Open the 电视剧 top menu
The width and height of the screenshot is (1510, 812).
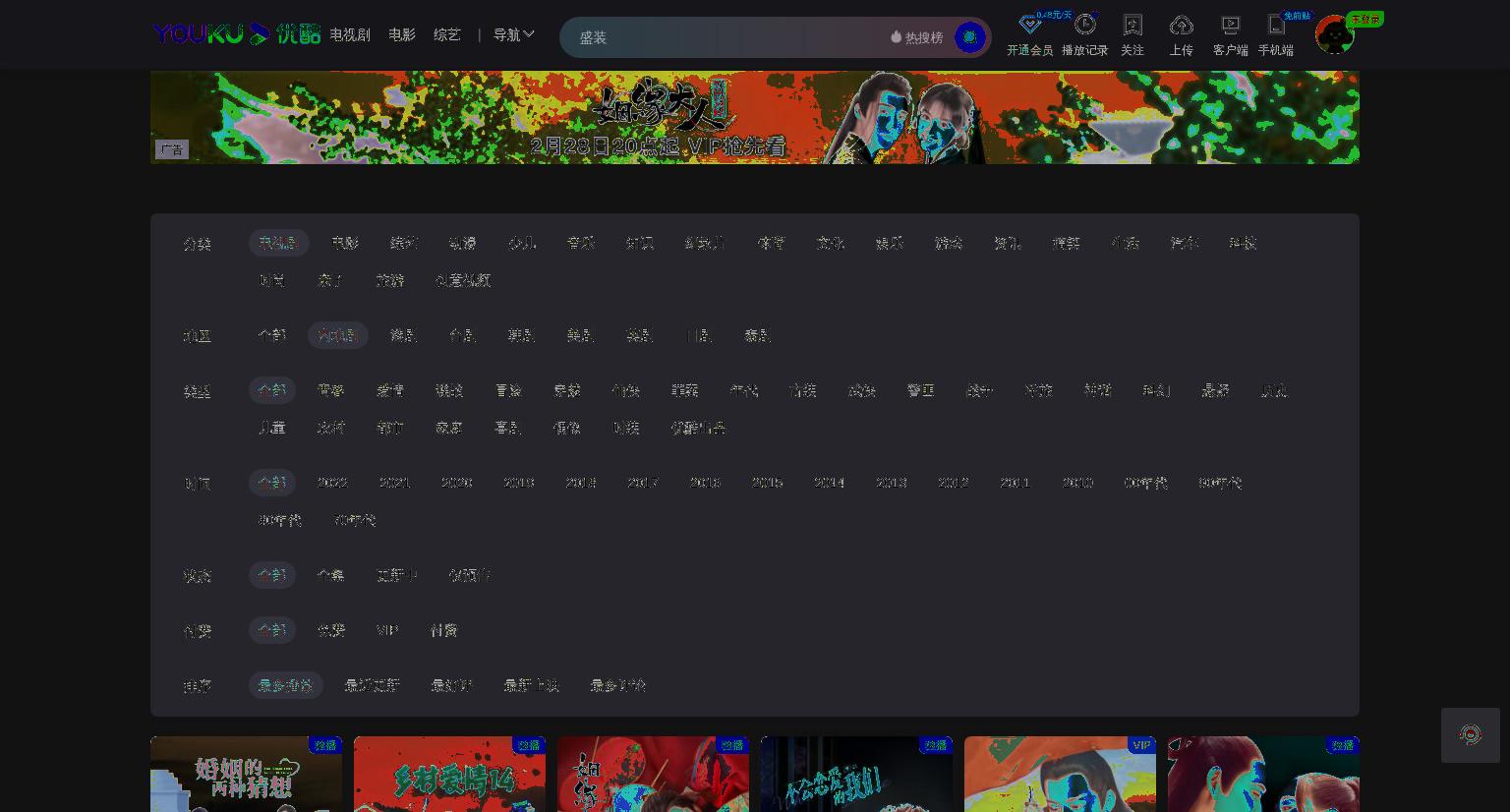[x=350, y=34]
